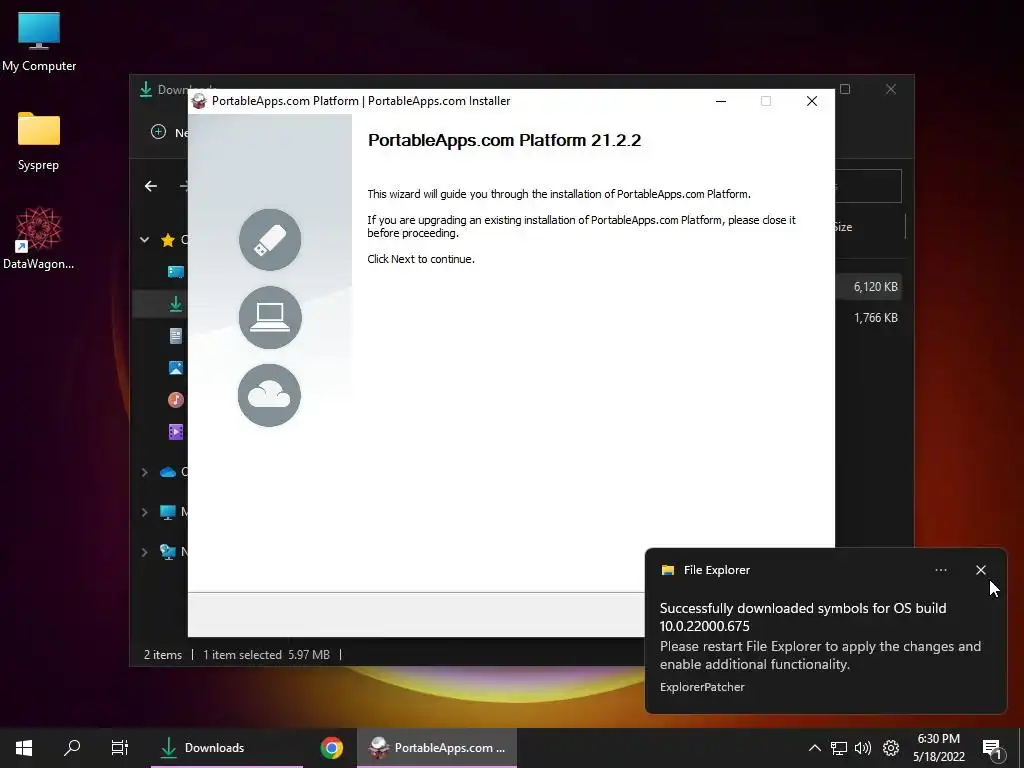The height and width of the screenshot is (768, 1024).
Task: Open network status tray icon
Action: coord(839,748)
